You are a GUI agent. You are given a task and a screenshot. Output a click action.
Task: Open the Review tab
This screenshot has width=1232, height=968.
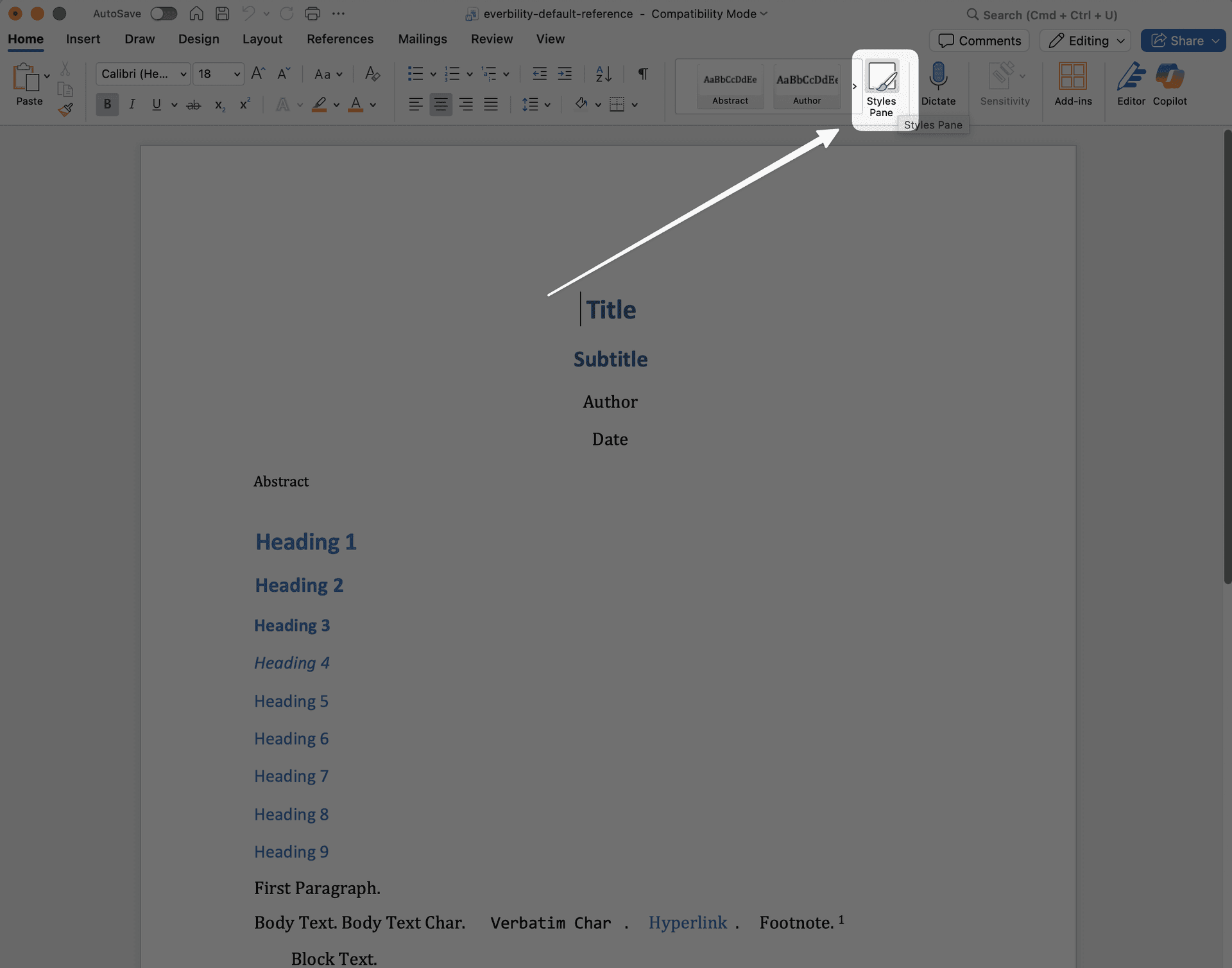coord(492,39)
